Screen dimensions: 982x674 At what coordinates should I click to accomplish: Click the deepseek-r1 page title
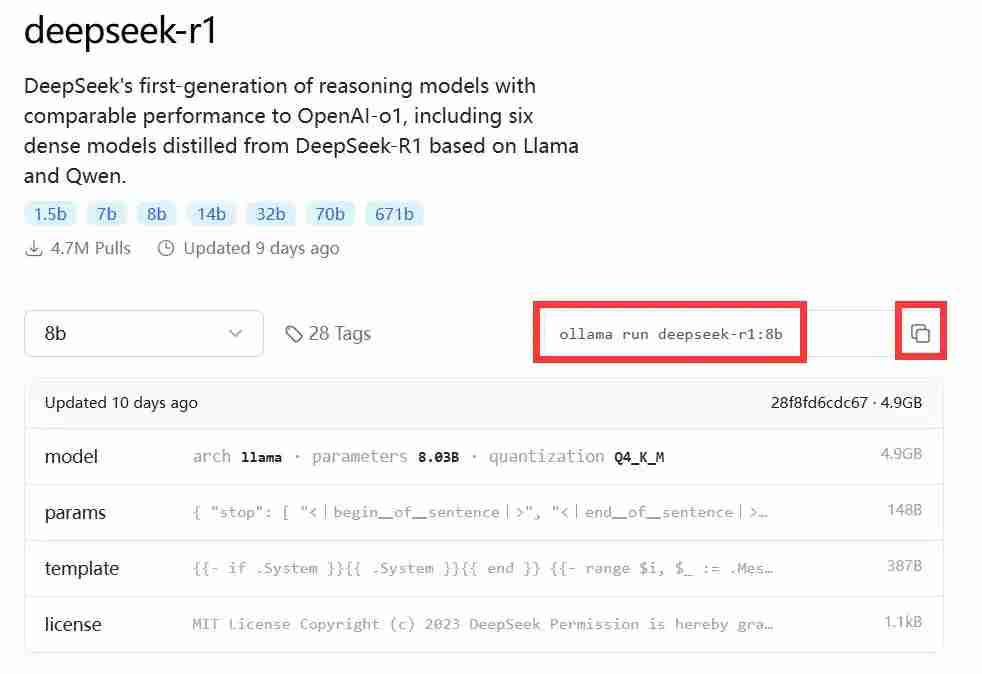[120, 31]
